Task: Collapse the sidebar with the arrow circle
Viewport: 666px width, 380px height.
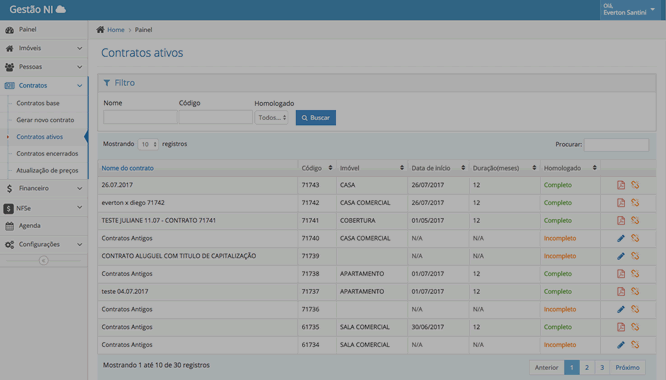Action: click(x=43, y=261)
